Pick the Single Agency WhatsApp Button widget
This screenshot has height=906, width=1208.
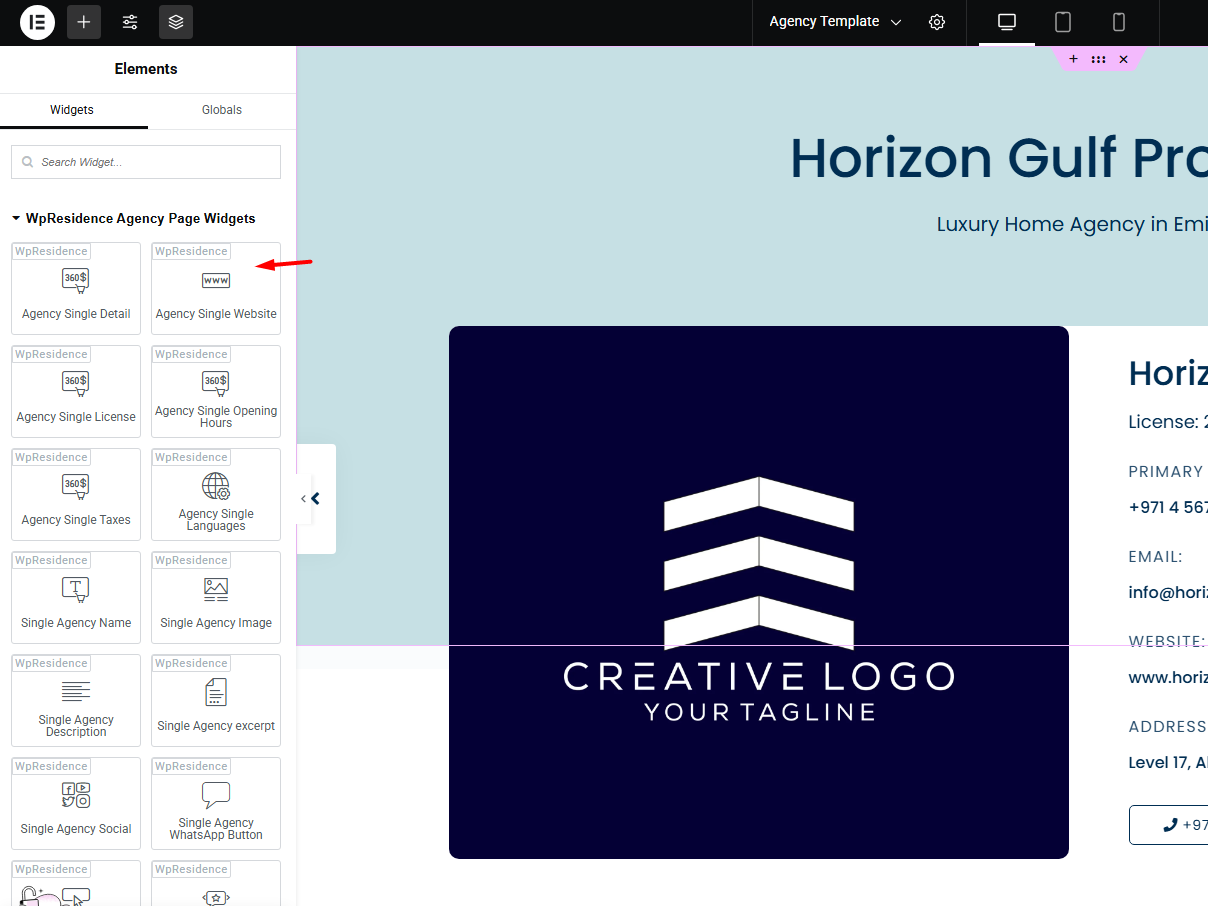click(x=216, y=806)
